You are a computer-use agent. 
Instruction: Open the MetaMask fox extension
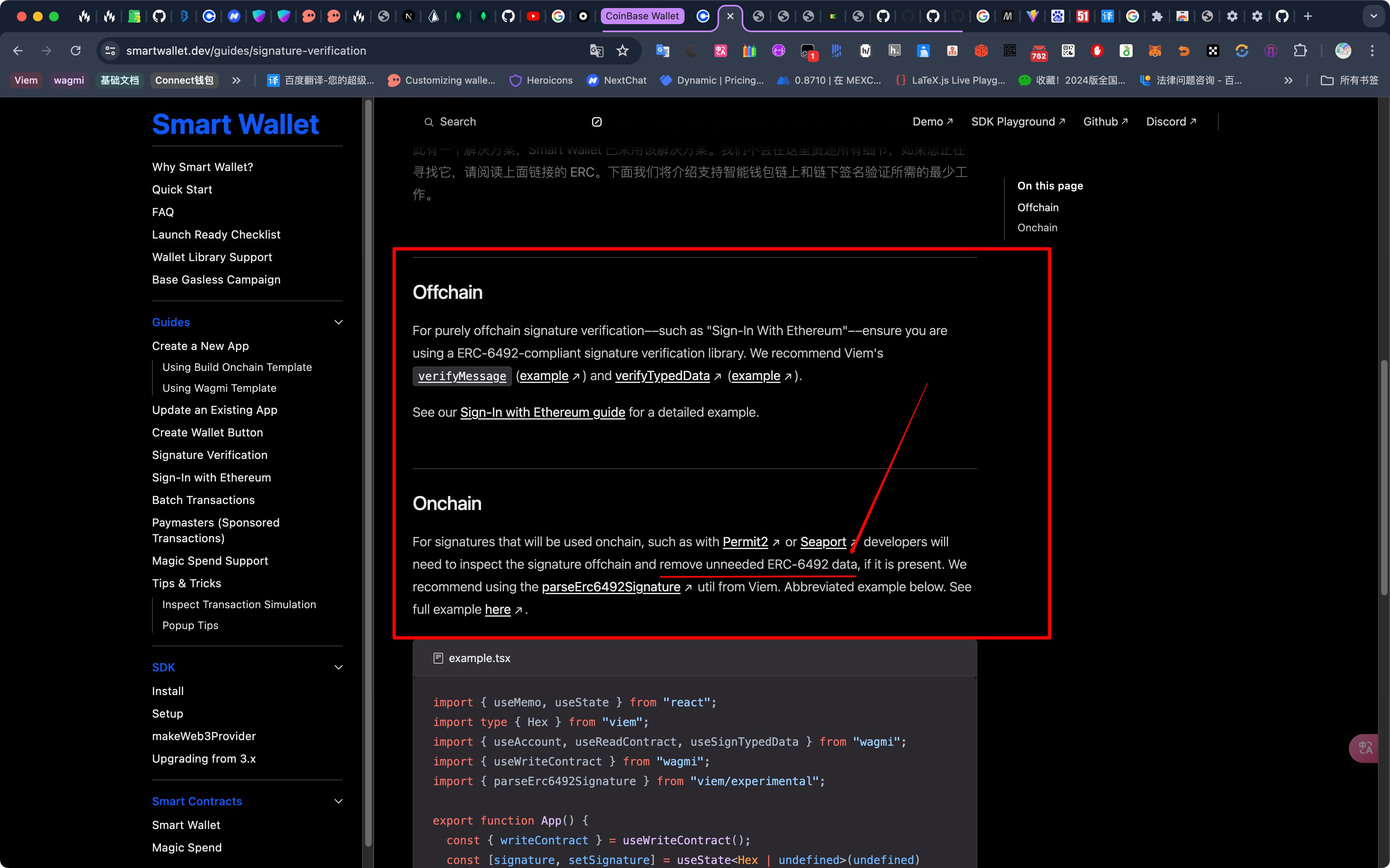click(x=1155, y=51)
